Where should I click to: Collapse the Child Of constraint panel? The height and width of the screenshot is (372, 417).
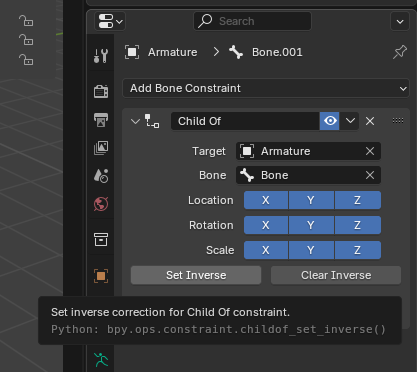click(x=135, y=121)
